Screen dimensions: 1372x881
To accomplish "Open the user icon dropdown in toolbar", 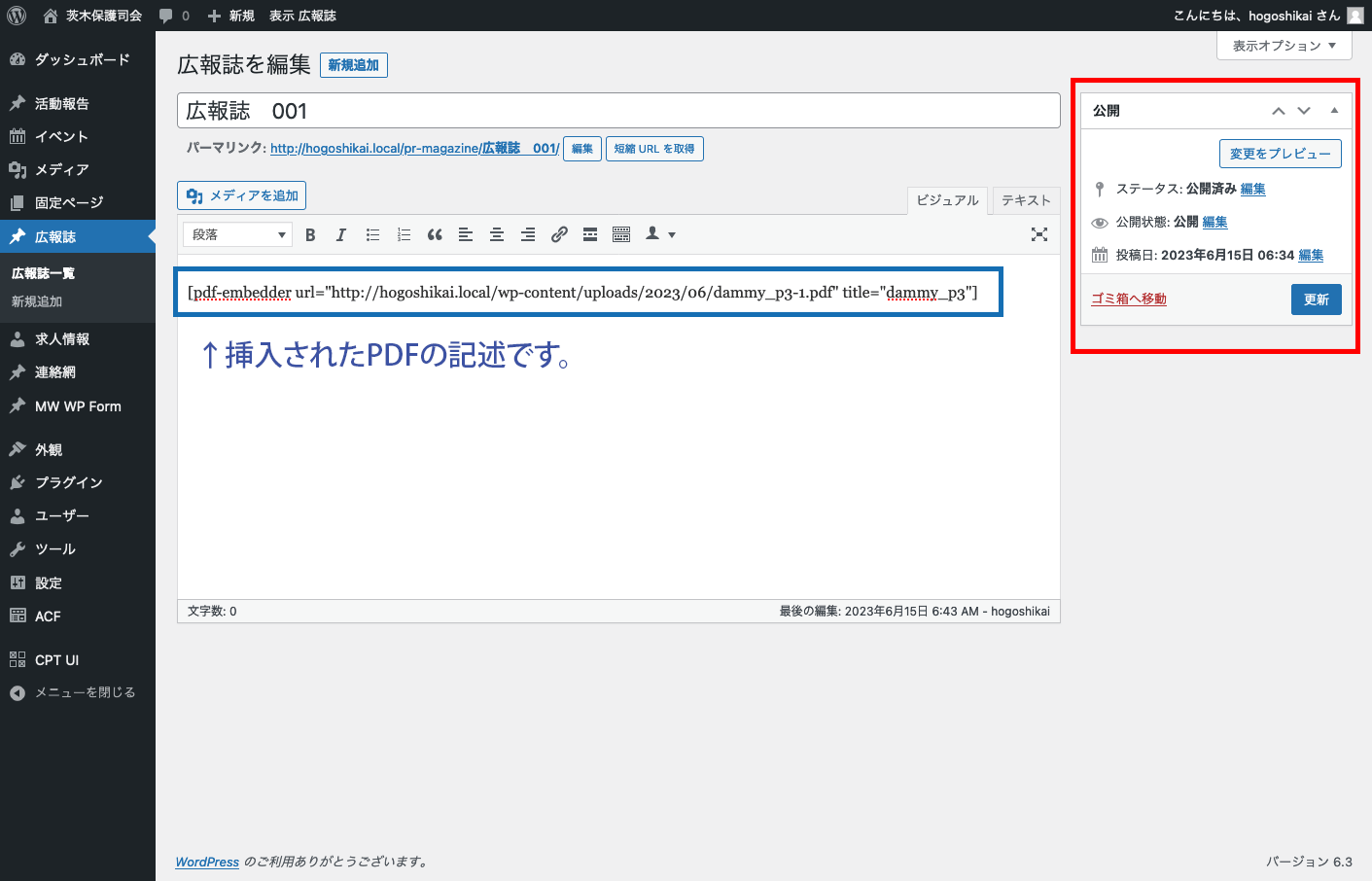I will 660,234.
